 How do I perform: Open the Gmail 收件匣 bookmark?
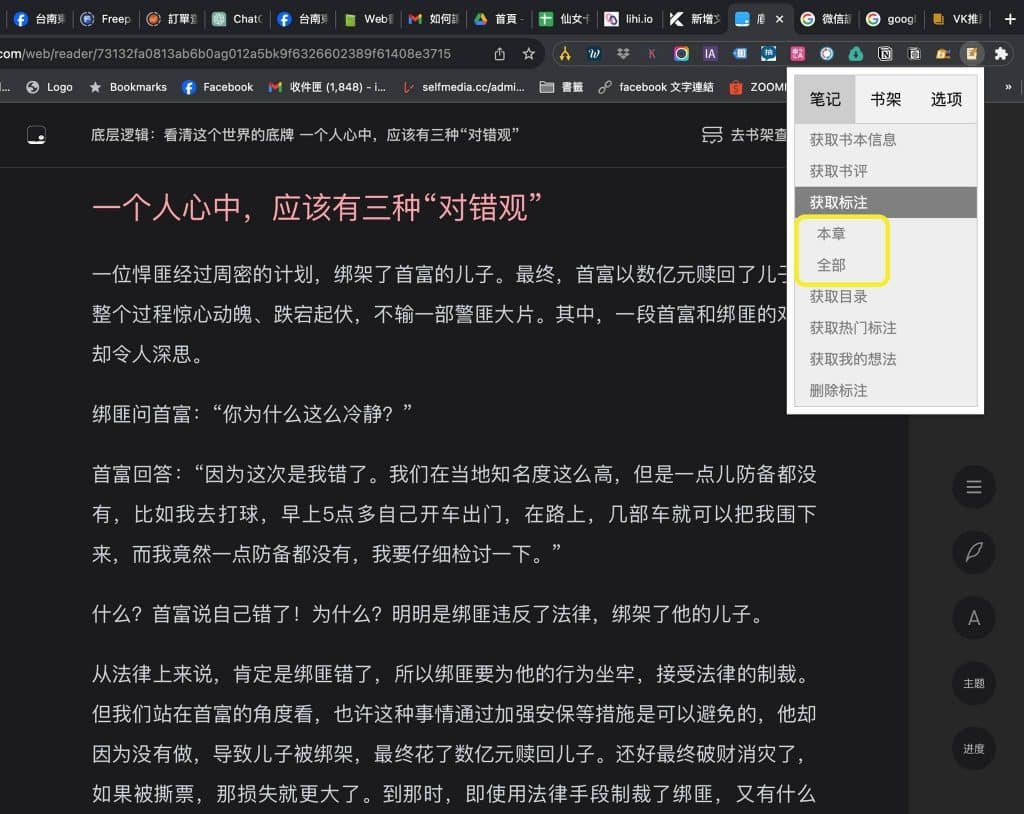(x=327, y=86)
